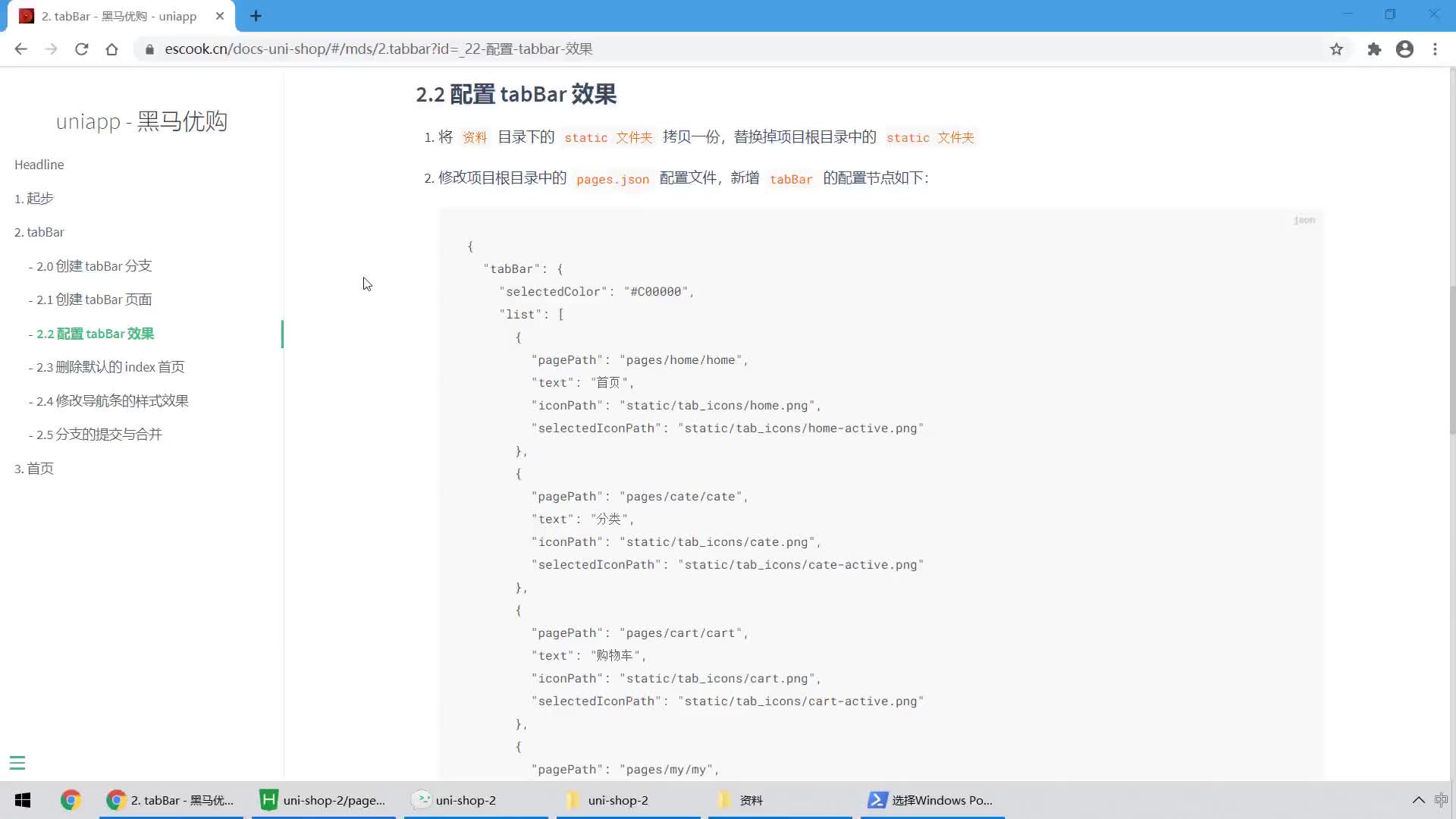
Task: Click the text value '购物车'
Action: 614,656
